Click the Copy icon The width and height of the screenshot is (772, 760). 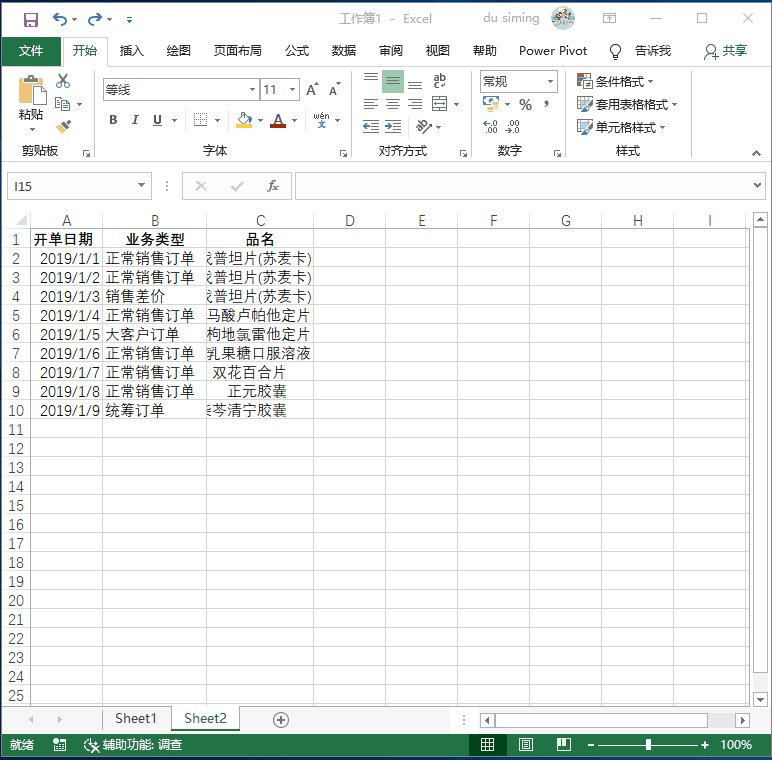point(63,104)
